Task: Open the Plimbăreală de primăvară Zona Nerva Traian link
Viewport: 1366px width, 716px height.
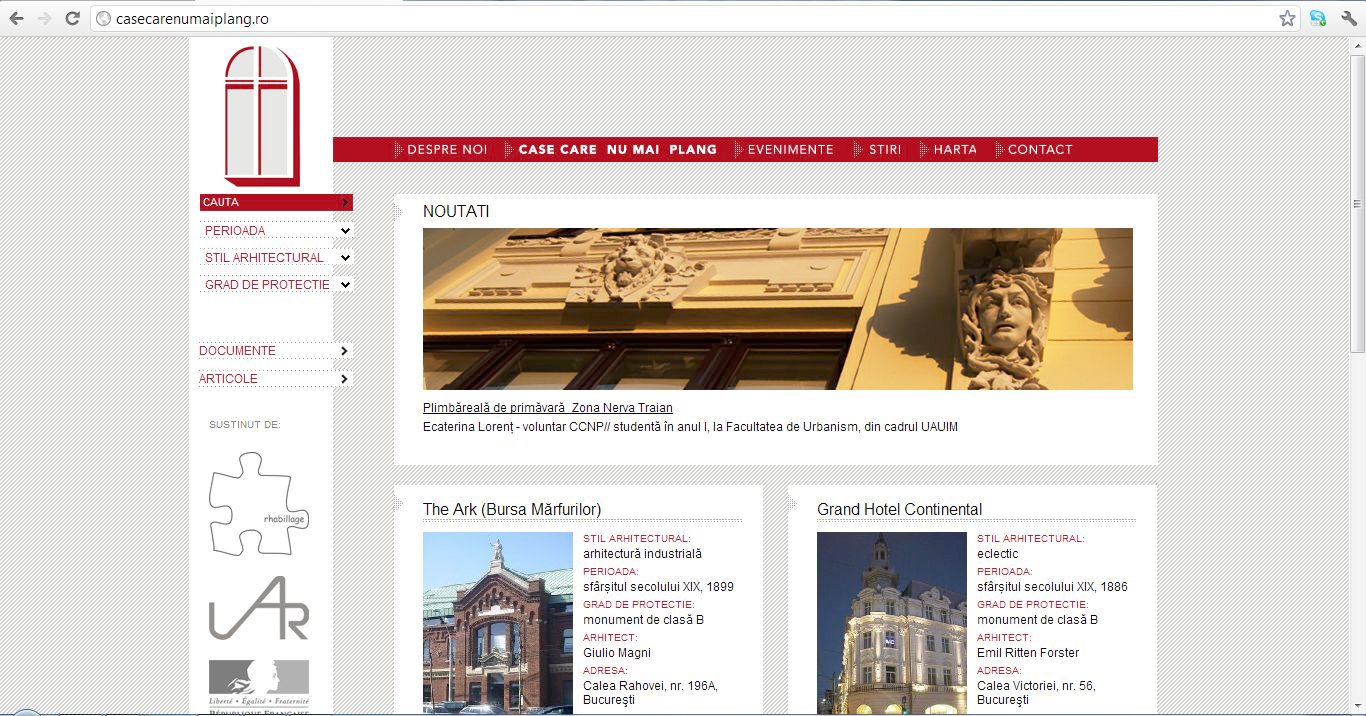Action: tap(548, 408)
